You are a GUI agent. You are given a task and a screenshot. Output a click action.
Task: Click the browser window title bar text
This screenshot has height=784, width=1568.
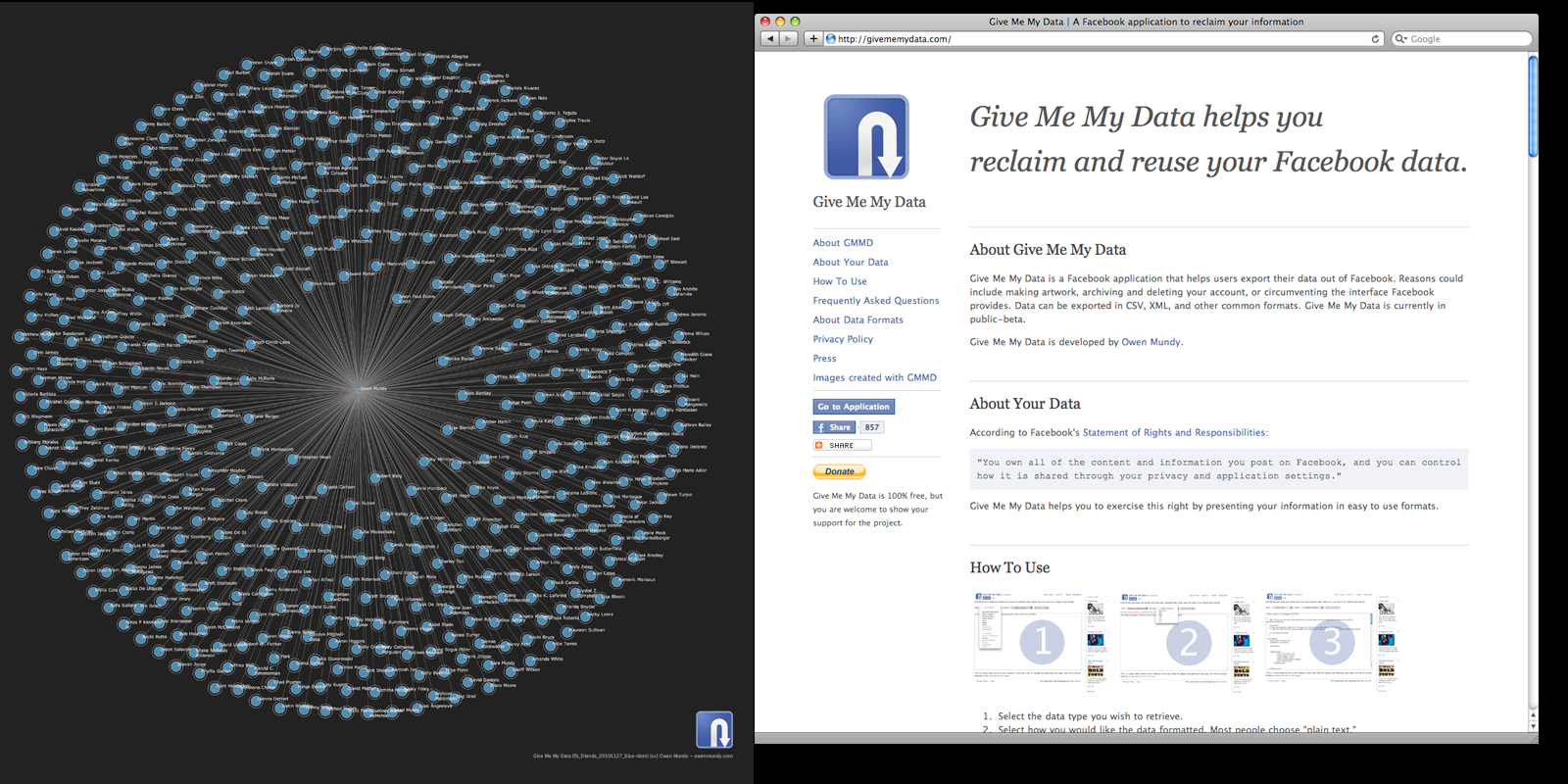click(1146, 22)
